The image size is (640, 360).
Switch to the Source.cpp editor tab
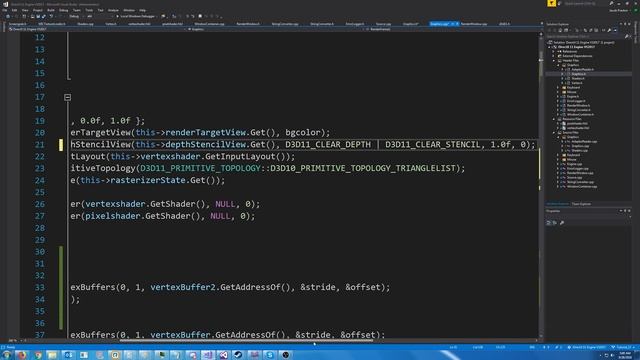click(x=383, y=24)
